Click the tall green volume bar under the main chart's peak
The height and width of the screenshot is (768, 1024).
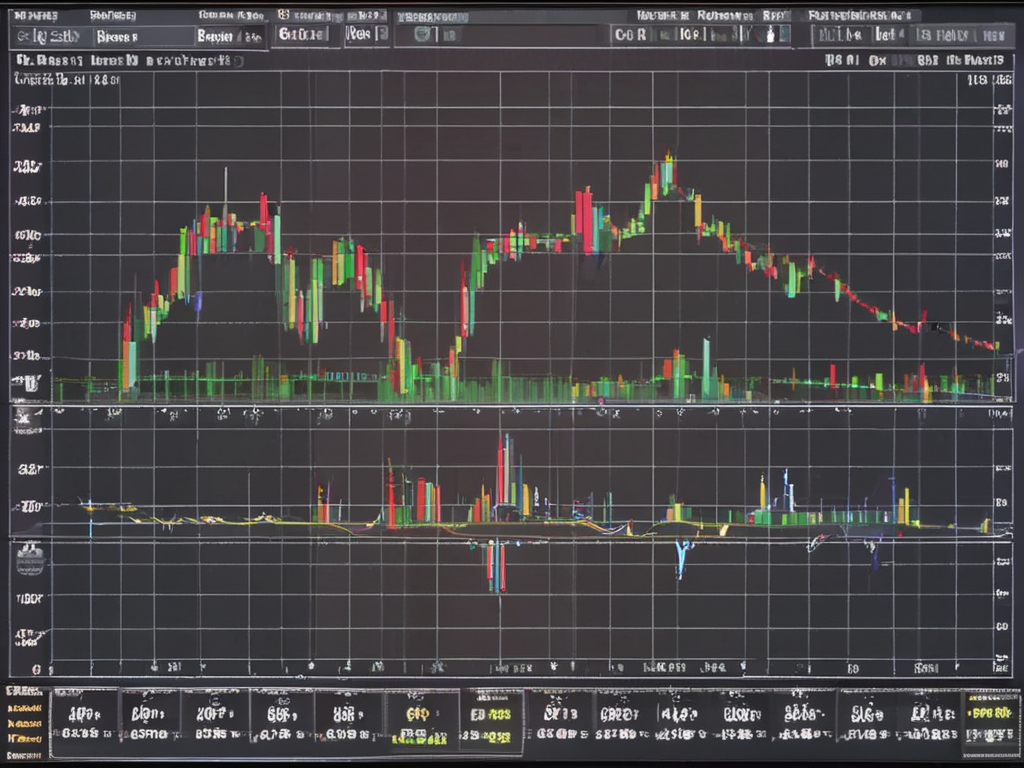click(x=706, y=368)
